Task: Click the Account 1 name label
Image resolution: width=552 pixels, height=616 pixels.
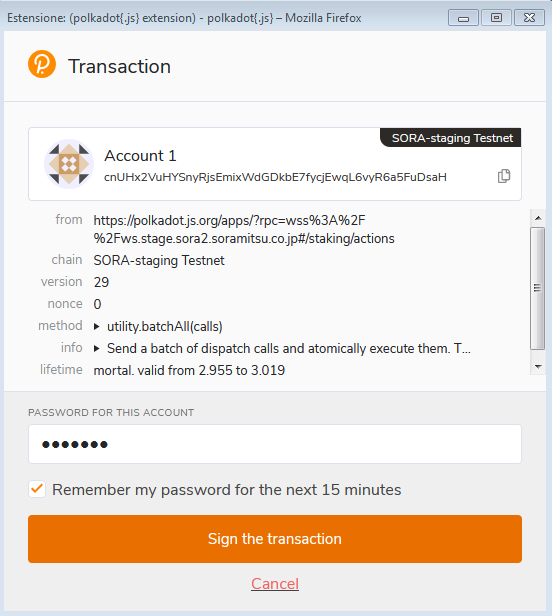Action: pos(140,156)
